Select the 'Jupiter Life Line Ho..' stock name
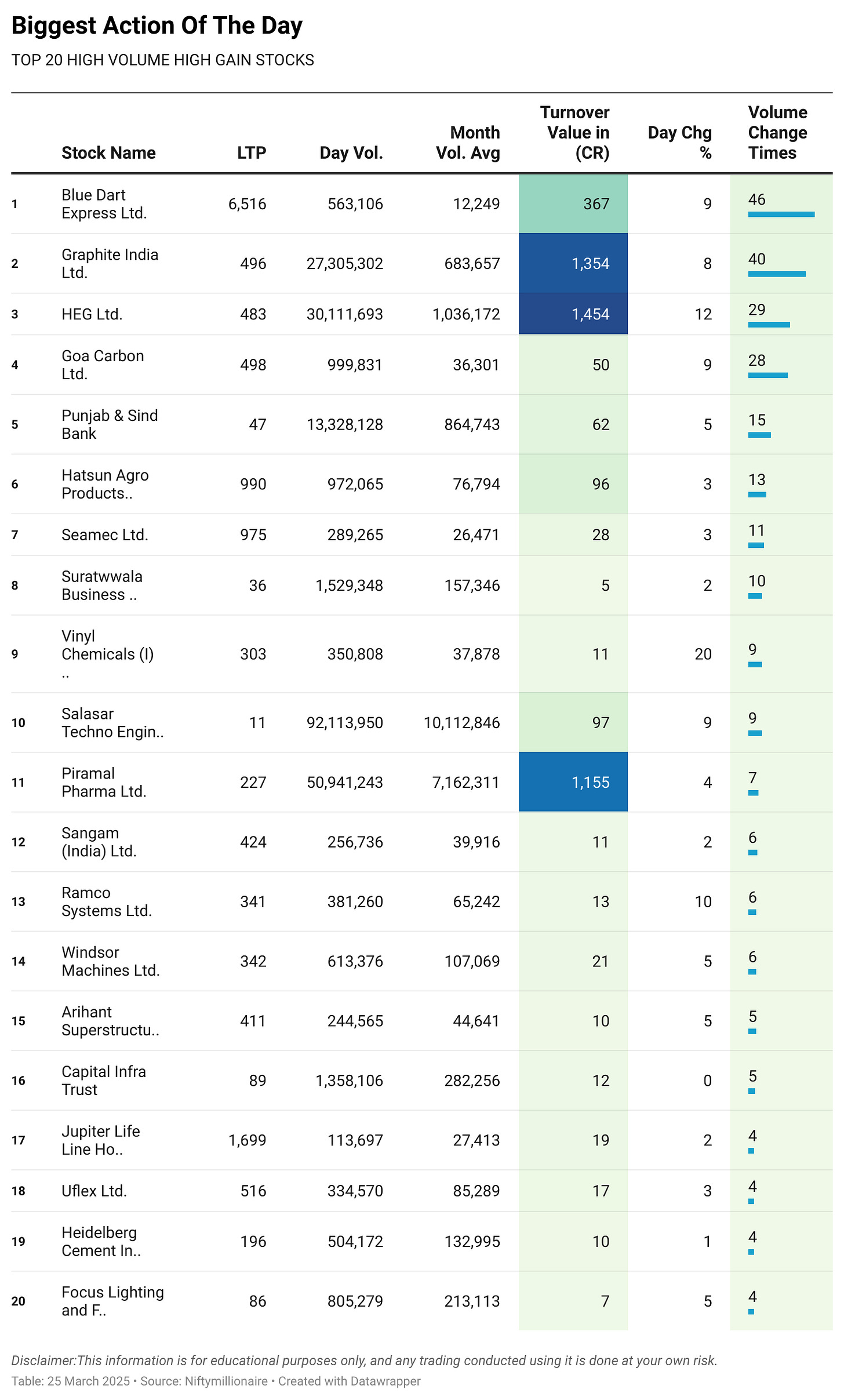Viewport: 844px width, 1400px height. point(101,1141)
